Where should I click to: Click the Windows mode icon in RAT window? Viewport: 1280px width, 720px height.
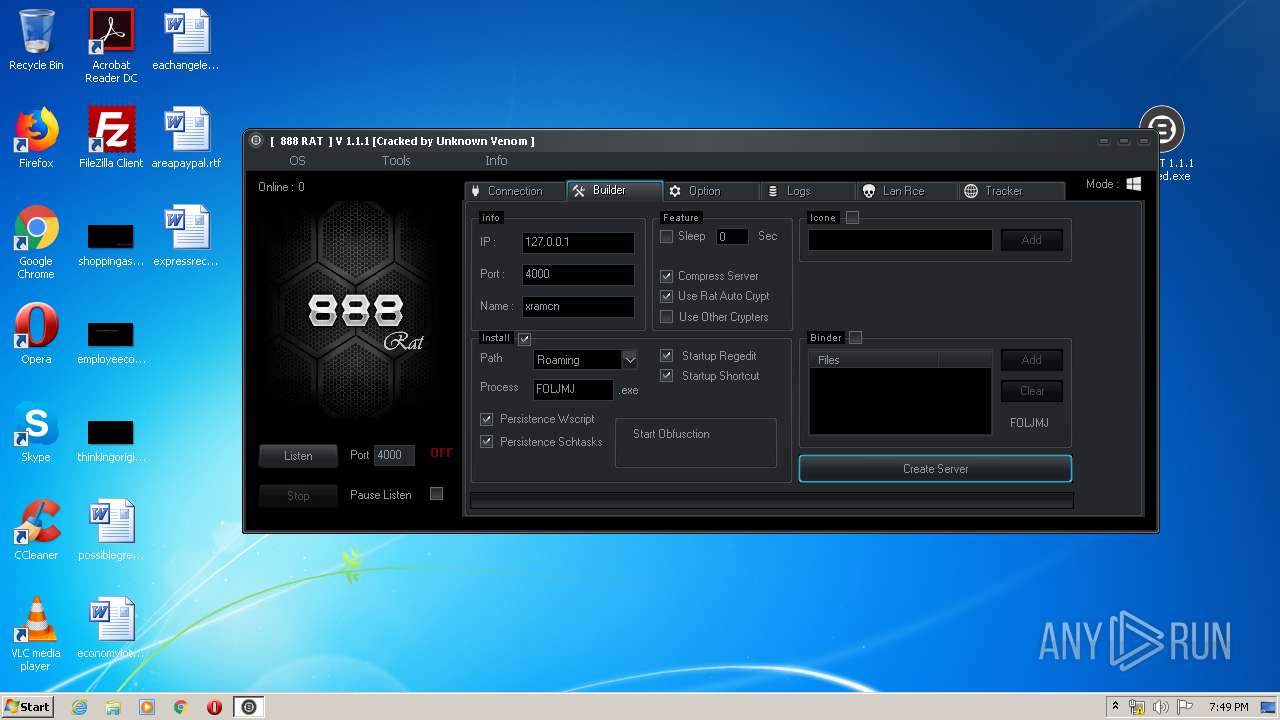pyautogui.click(x=1134, y=184)
